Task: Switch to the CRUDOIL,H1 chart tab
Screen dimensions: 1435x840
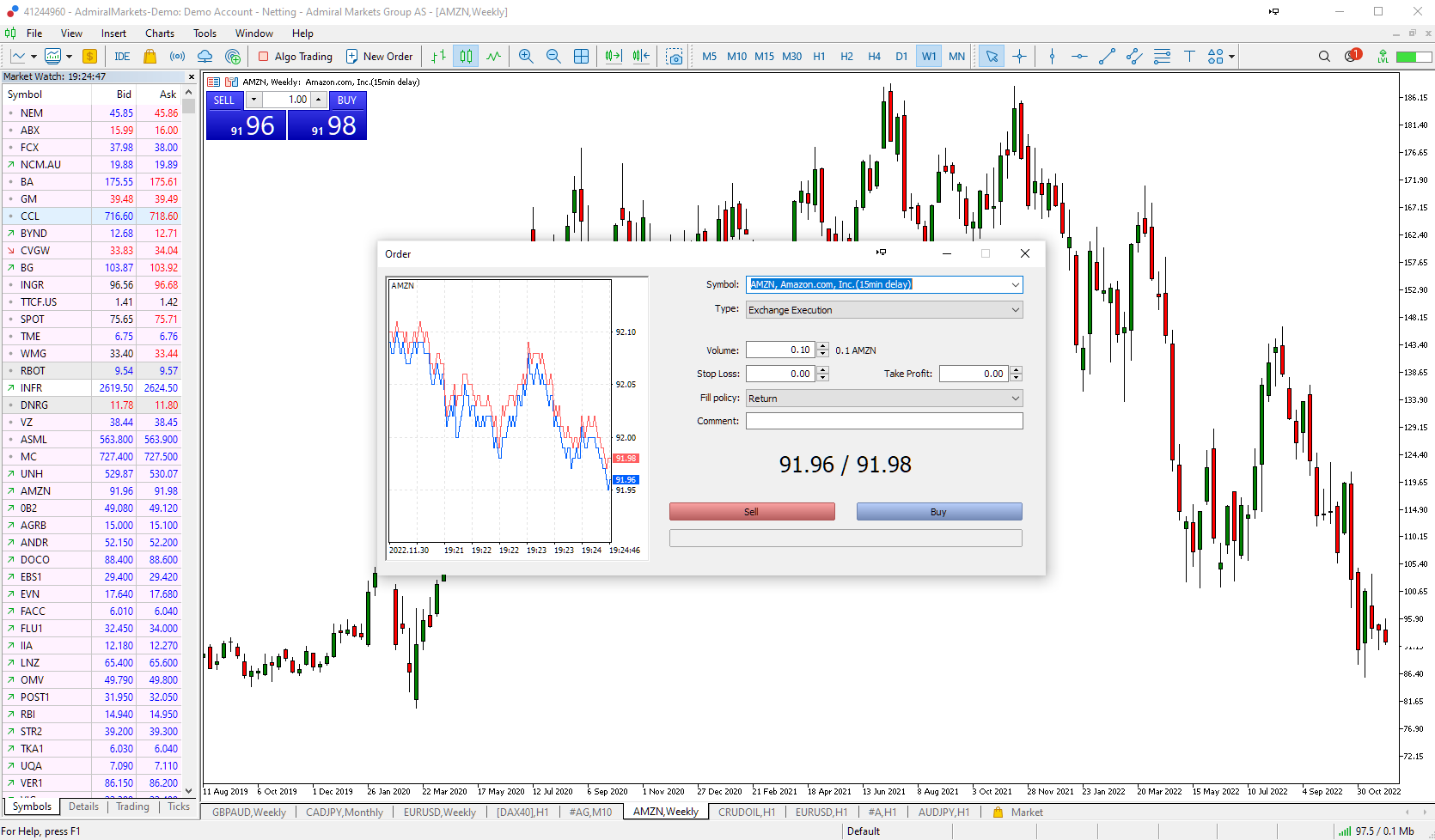Action: pyautogui.click(x=746, y=813)
